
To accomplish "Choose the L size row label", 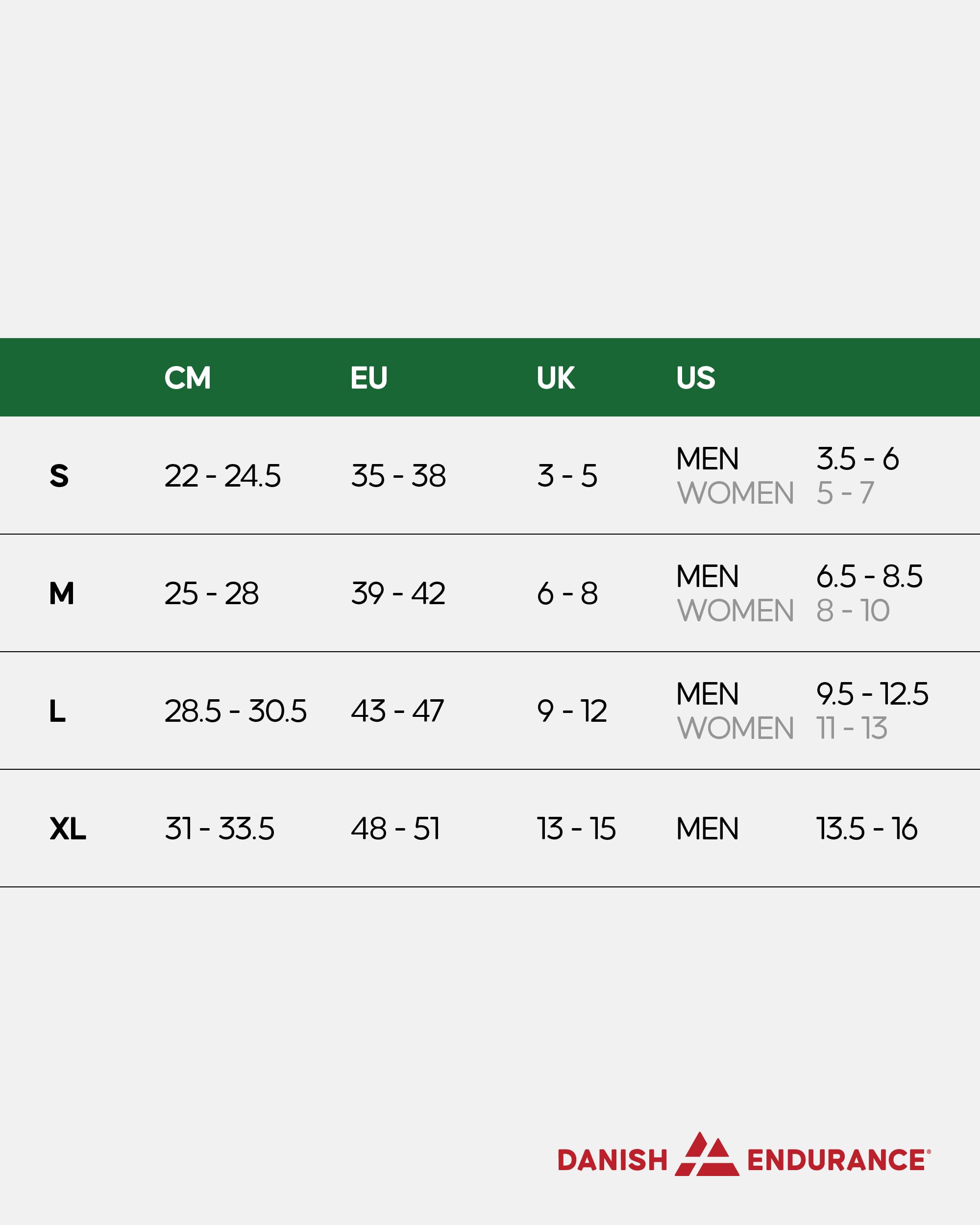I will point(57,711).
